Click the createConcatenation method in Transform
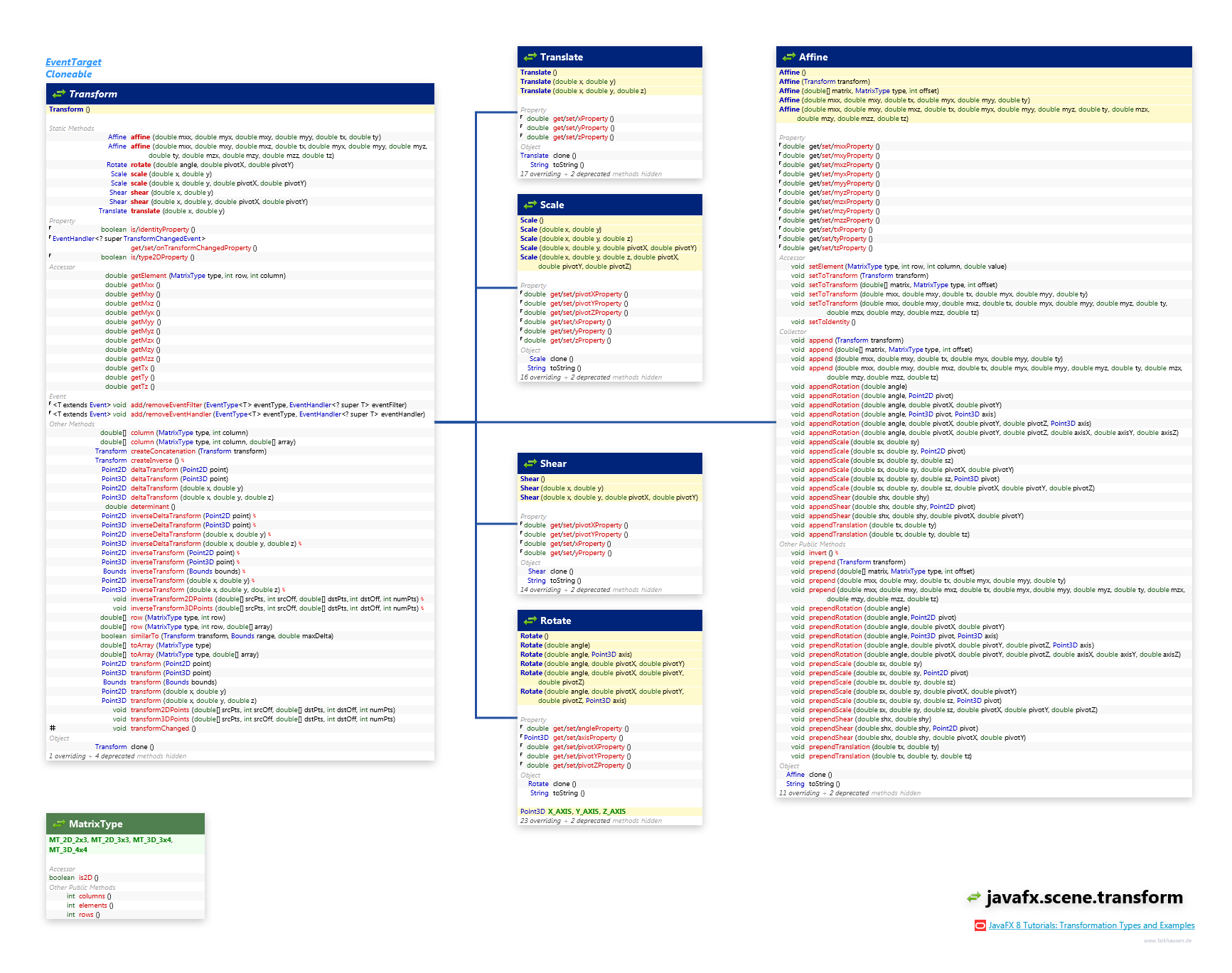1232x973 pixels. [x=163, y=451]
